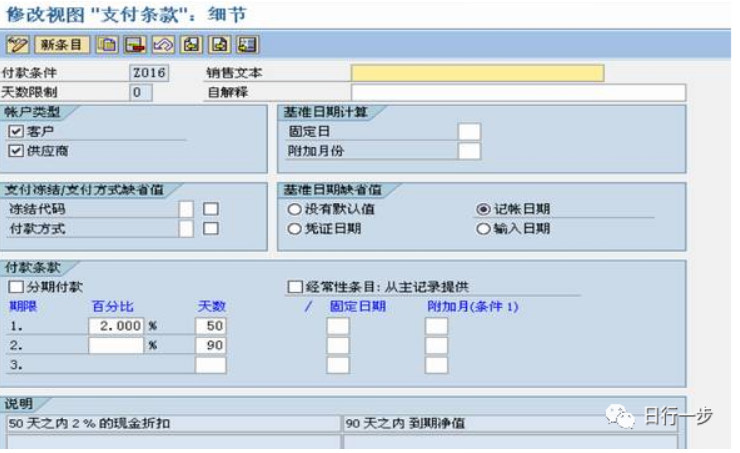Click the 固定日期 box in row 2

click(338, 345)
